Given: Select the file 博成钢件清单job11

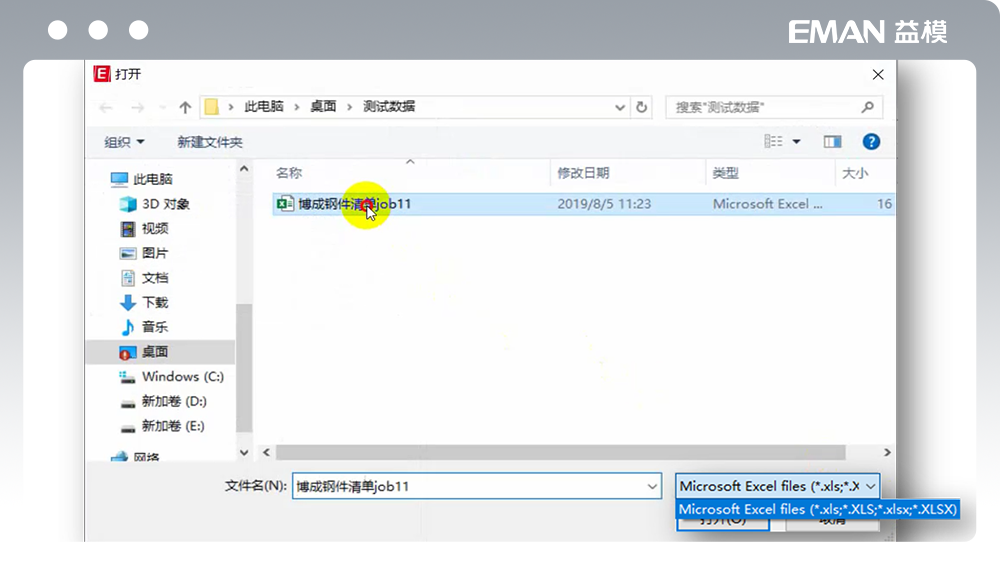Looking at the screenshot, I should pos(354,204).
